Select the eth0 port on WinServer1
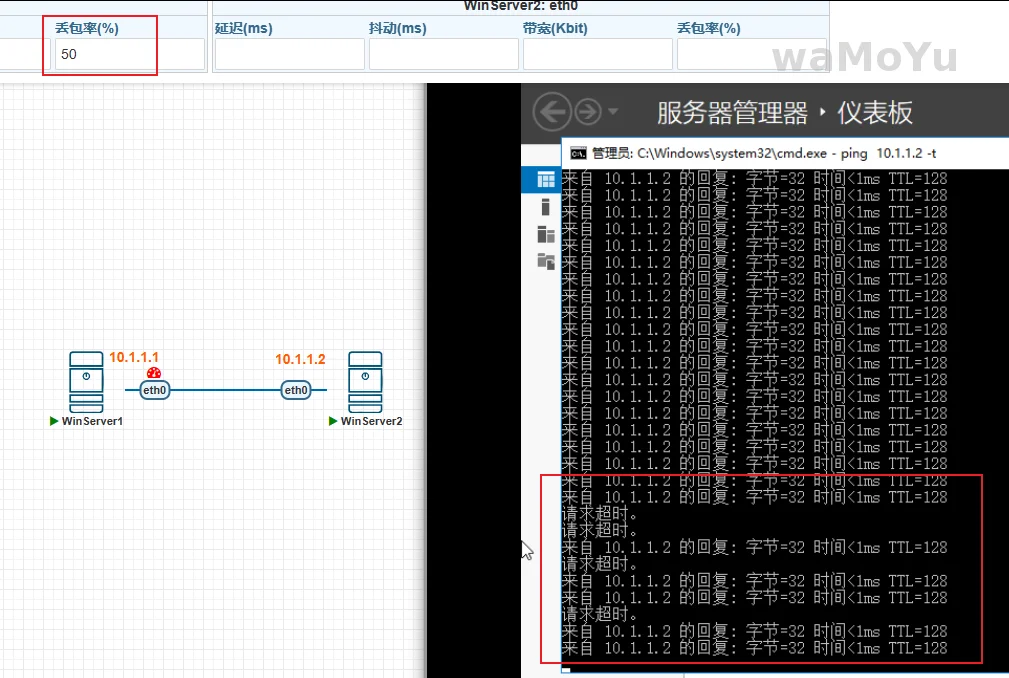 pyautogui.click(x=154, y=390)
